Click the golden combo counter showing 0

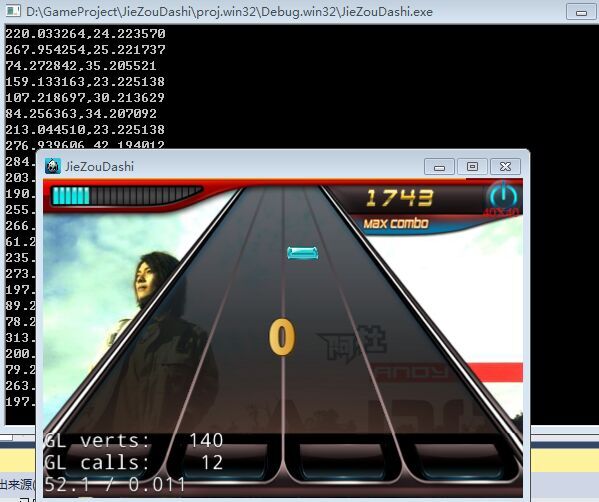[282, 338]
